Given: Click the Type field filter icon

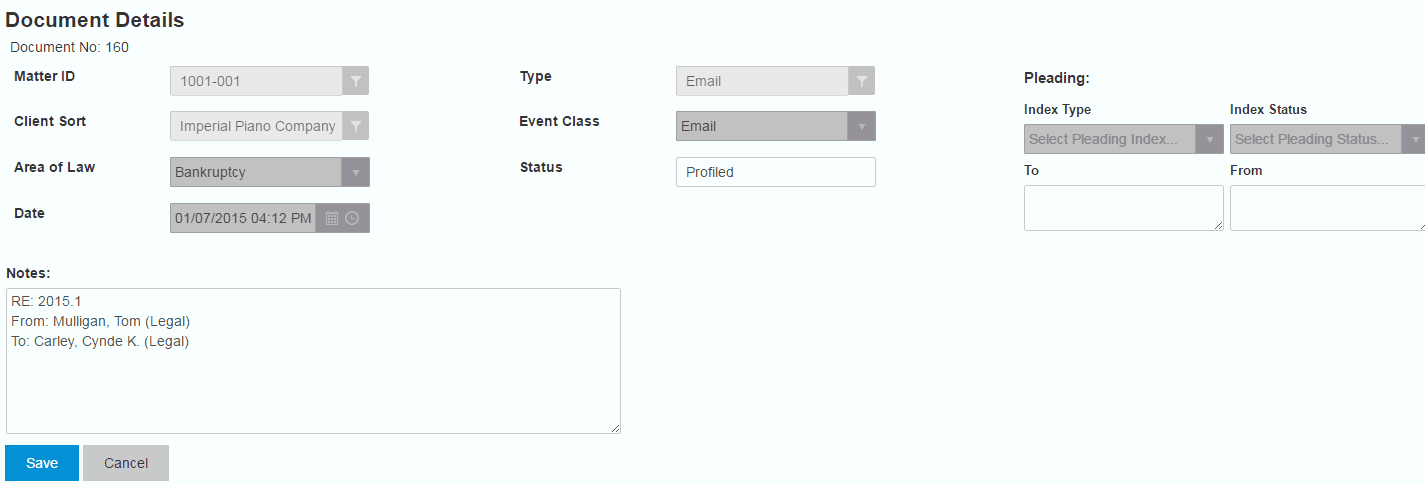Looking at the screenshot, I should pos(861,81).
